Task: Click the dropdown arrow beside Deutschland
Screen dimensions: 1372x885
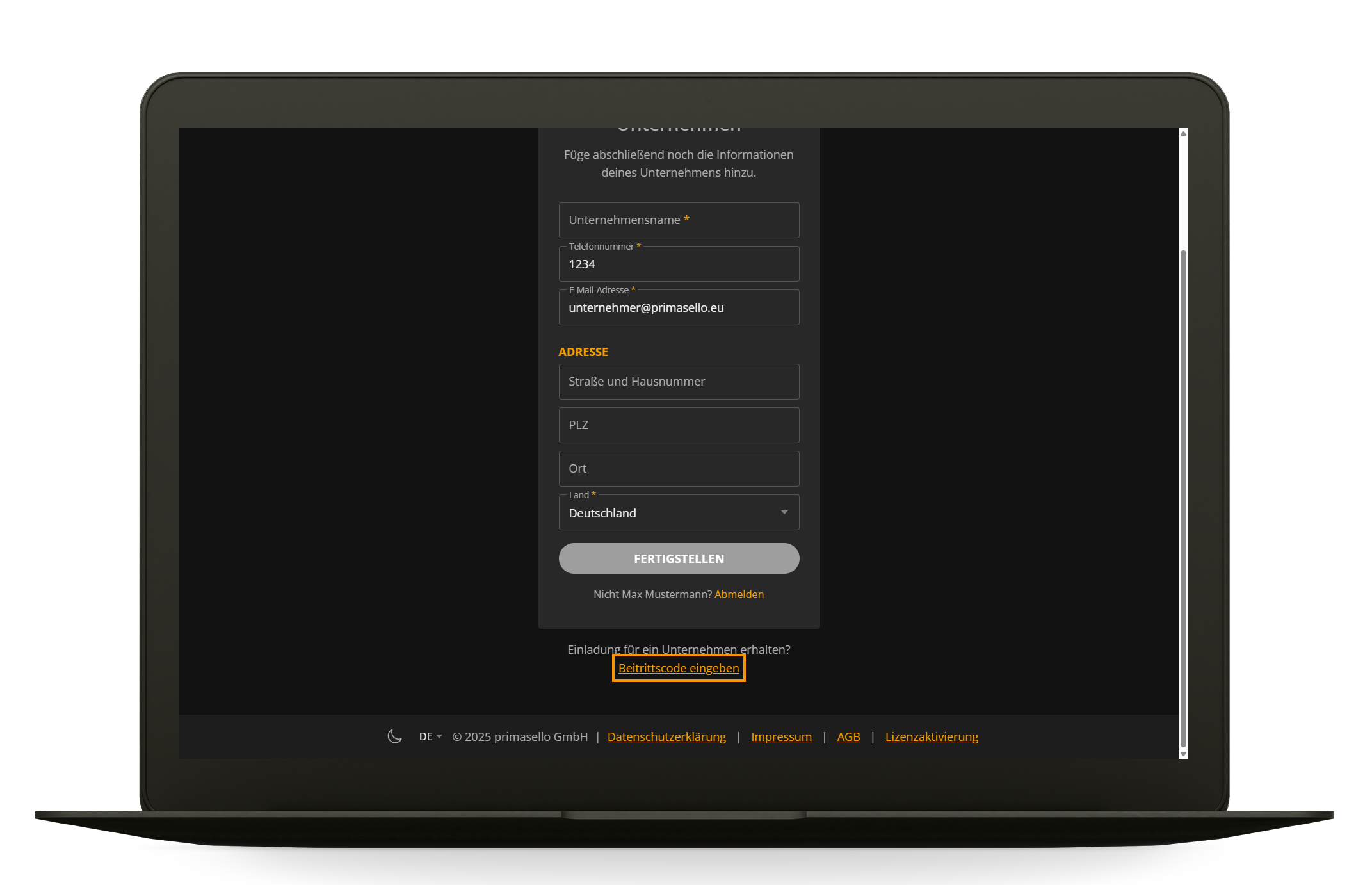Action: 784,512
